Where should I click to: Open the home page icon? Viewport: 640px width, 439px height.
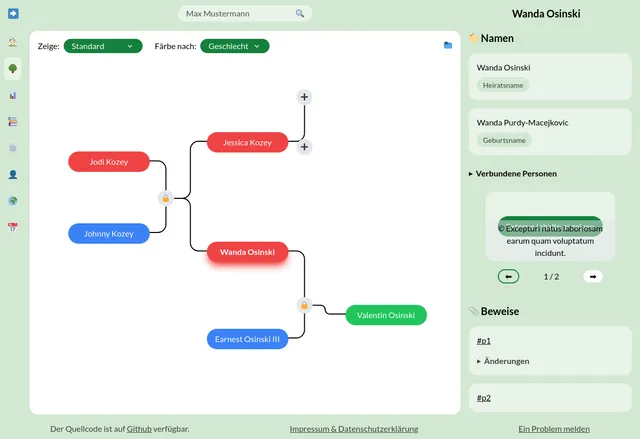[13, 43]
